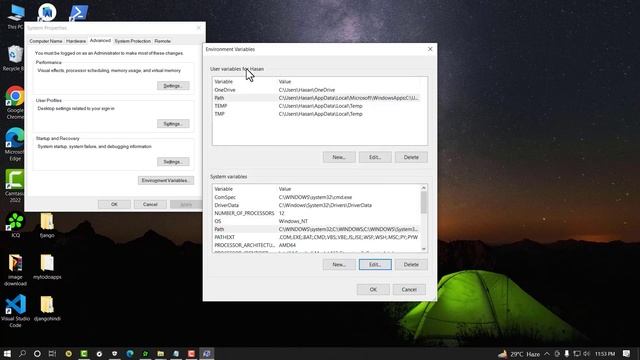This screenshot has height=360, width=640.
Task: Open Edge browser from the taskbar
Action: coord(130,353)
